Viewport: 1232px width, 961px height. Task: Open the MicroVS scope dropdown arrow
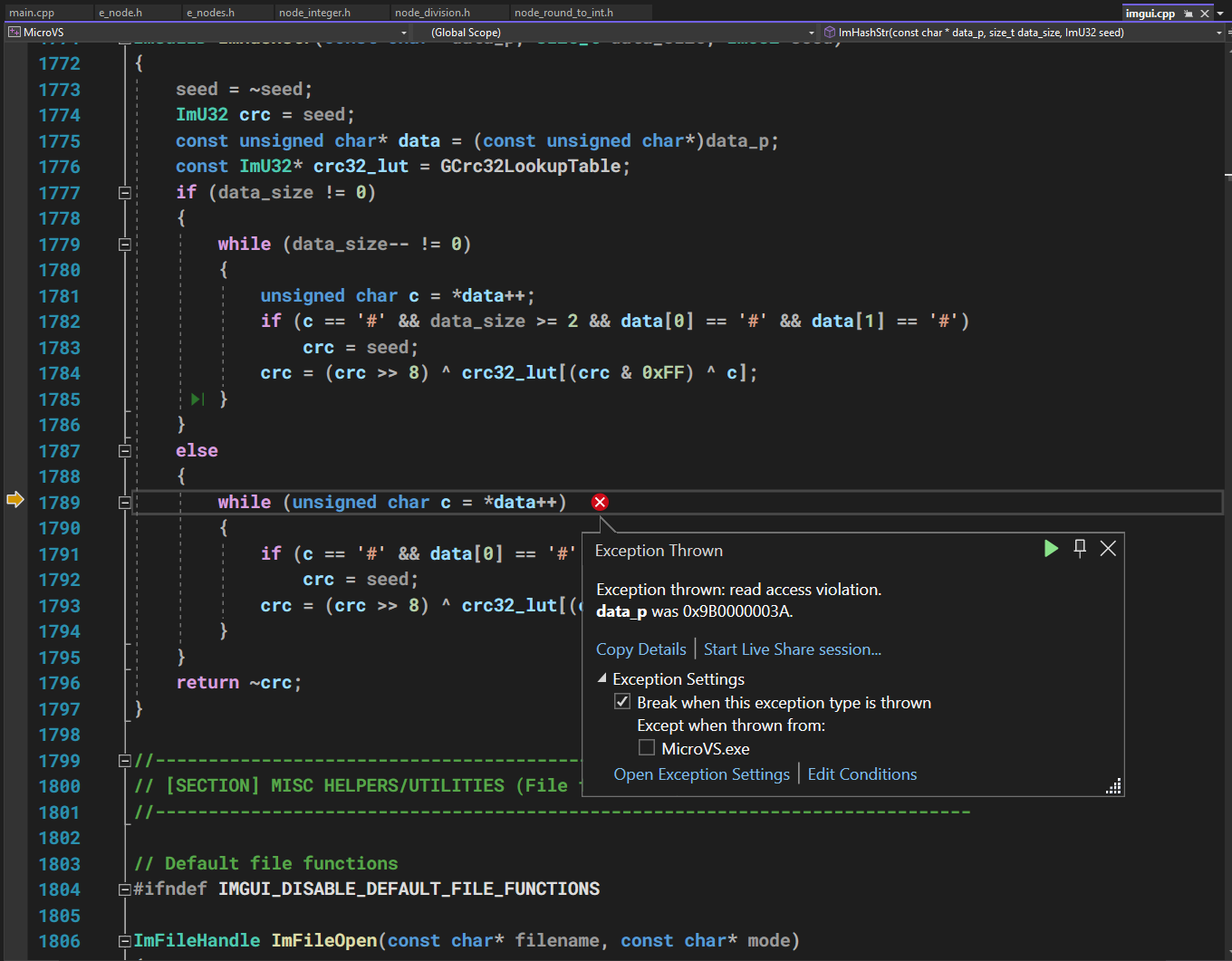[402, 32]
